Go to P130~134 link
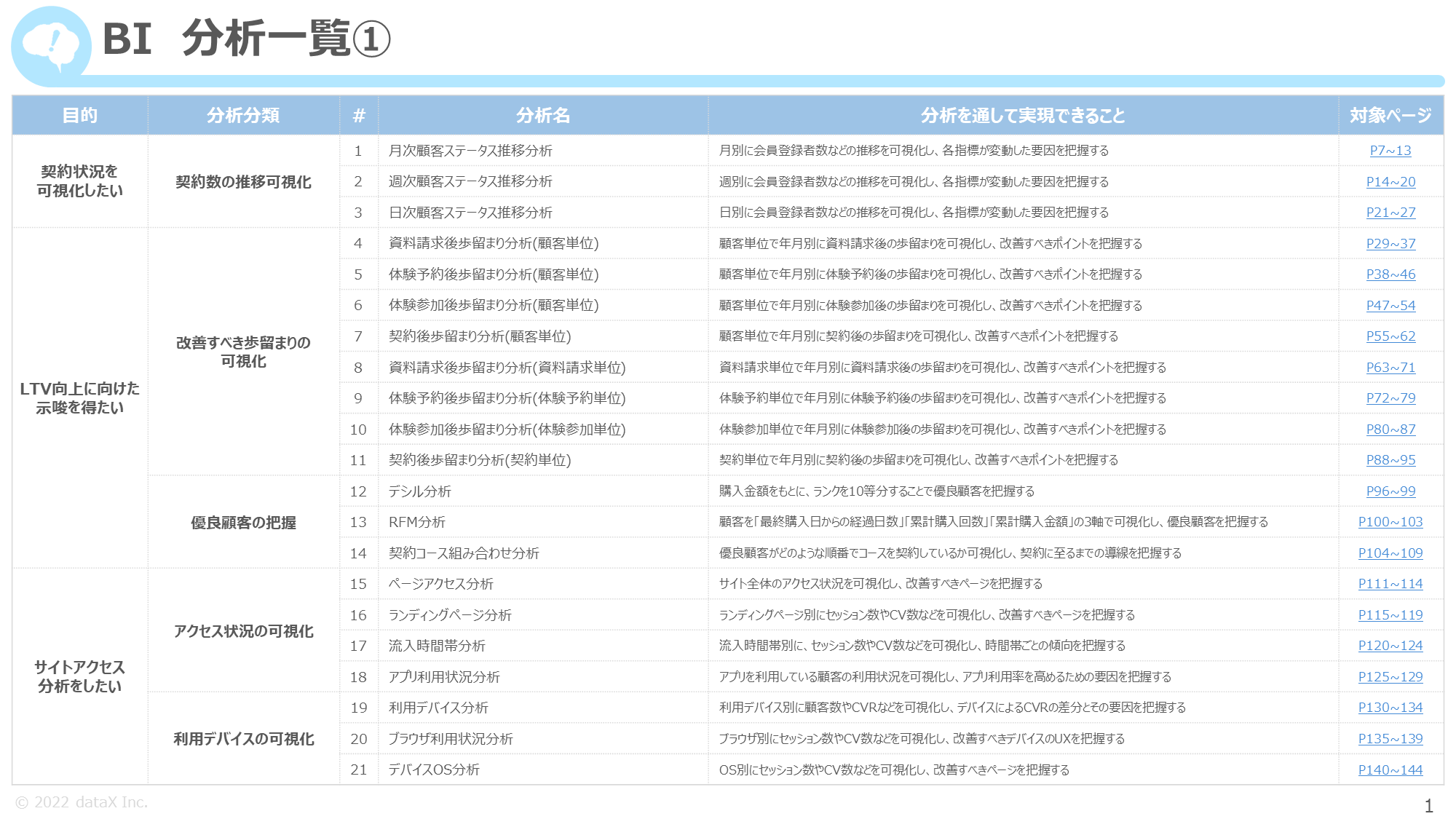Viewport: 1456px width, 819px height. [x=1390, y=708]
